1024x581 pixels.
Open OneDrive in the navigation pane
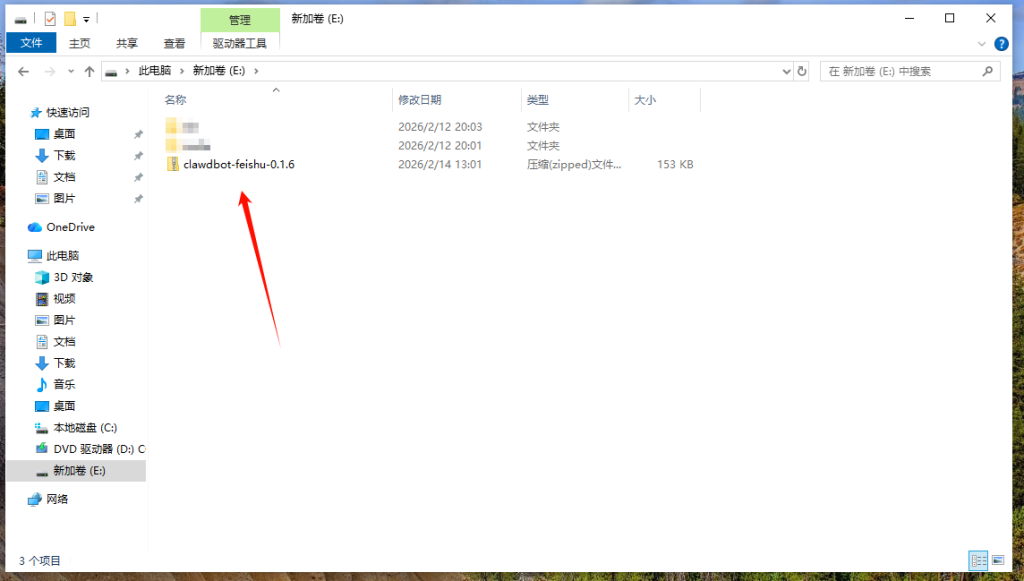(60, 227)
